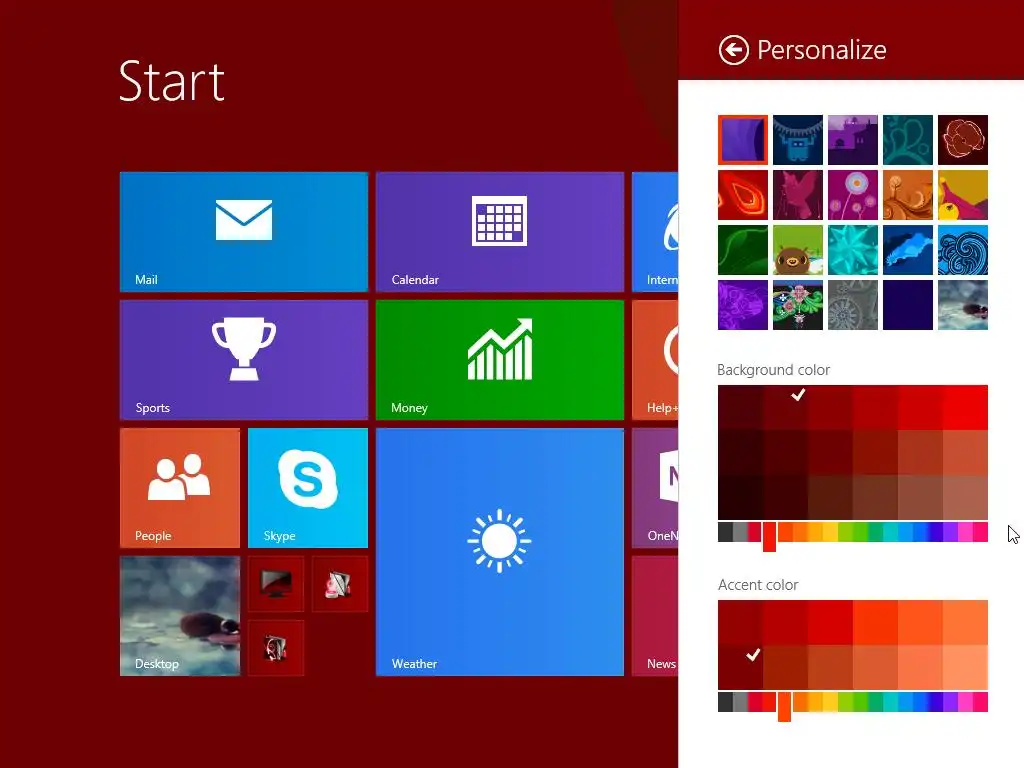Screen dimensions: 1024x768
Task: Choose the desktop wallpaper background thumbnail
Action: point(963,305)
